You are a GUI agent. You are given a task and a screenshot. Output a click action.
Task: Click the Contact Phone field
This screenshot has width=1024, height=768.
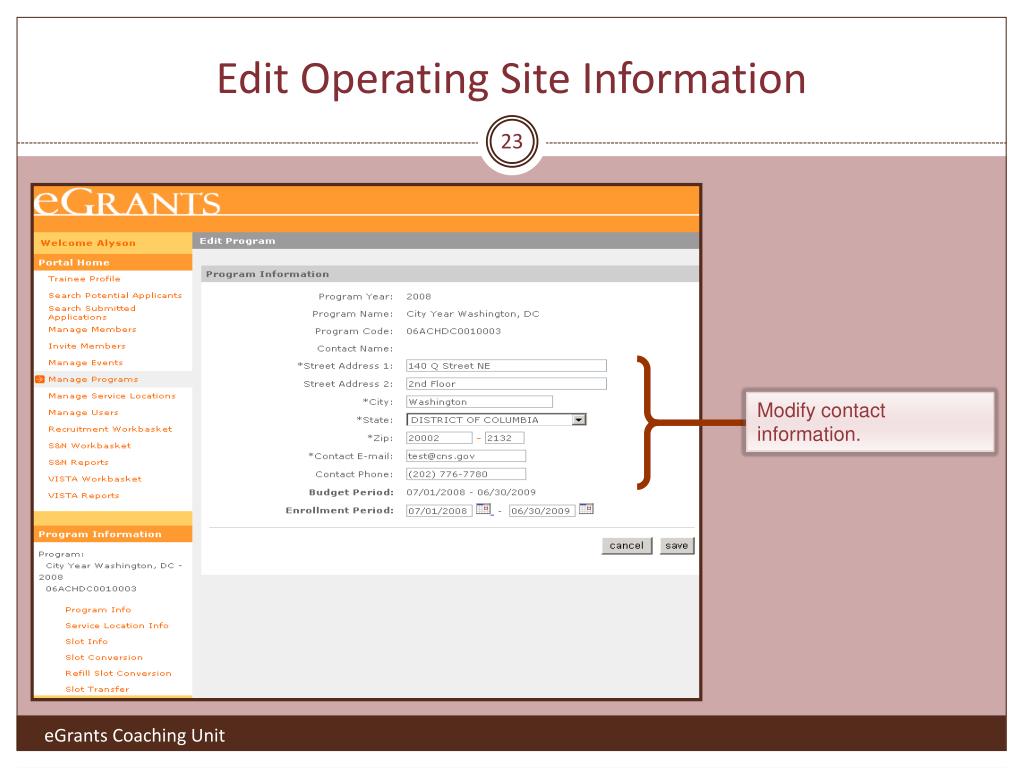[466, 474]
